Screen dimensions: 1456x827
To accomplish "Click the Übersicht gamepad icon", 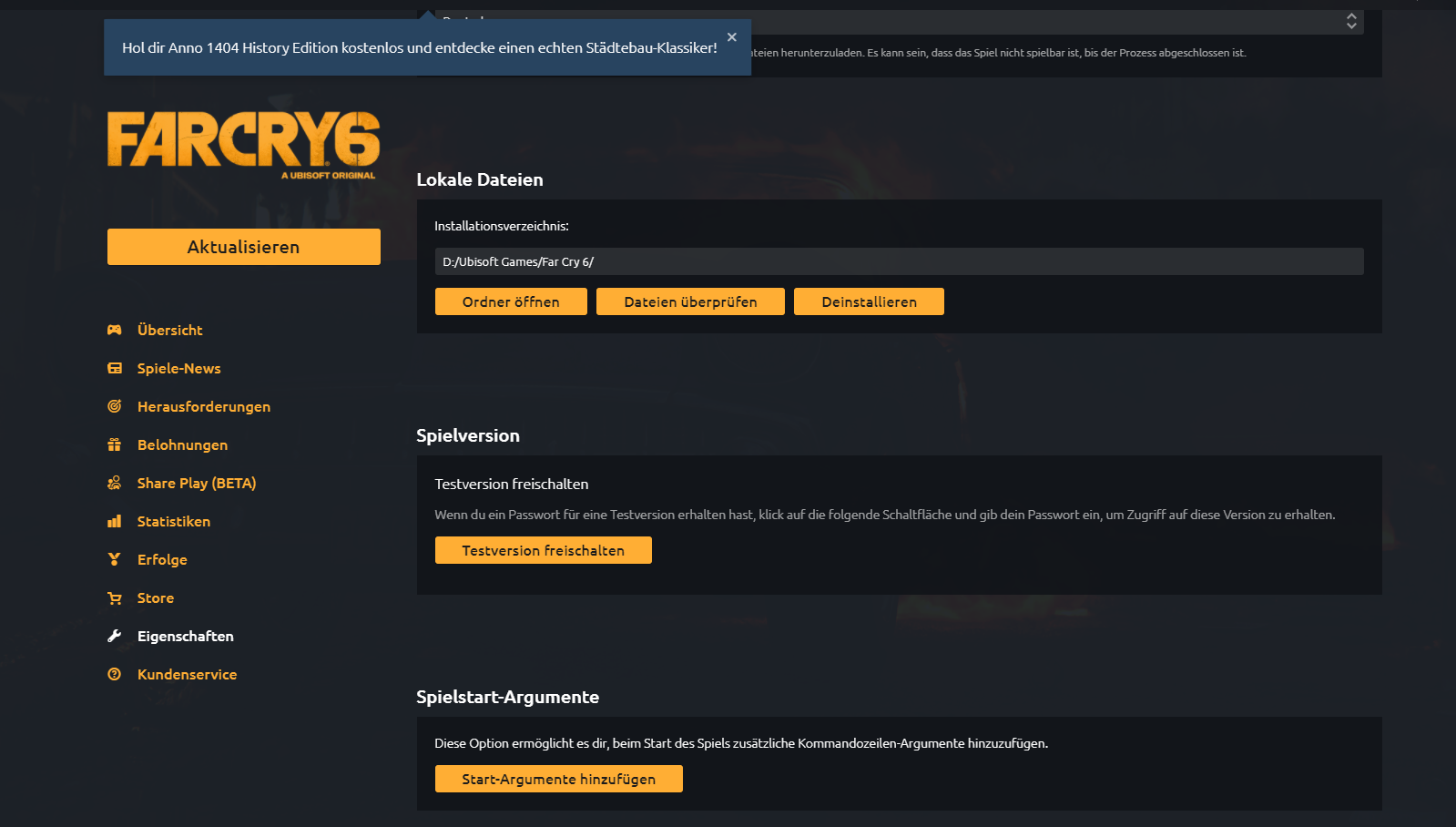I will (x=114, y=330).
